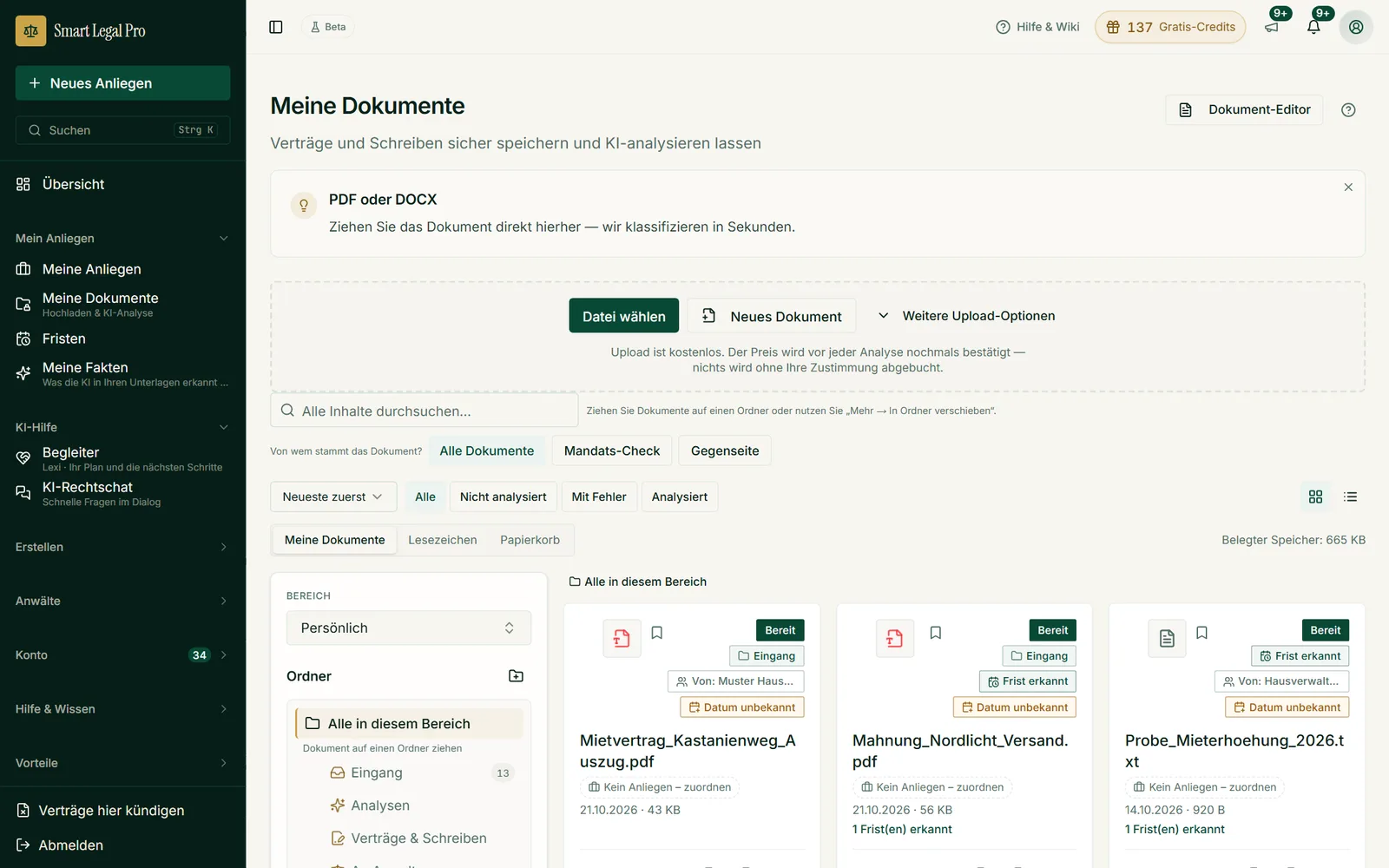
Task: Switch to list view
Action: click(1350, 496)
